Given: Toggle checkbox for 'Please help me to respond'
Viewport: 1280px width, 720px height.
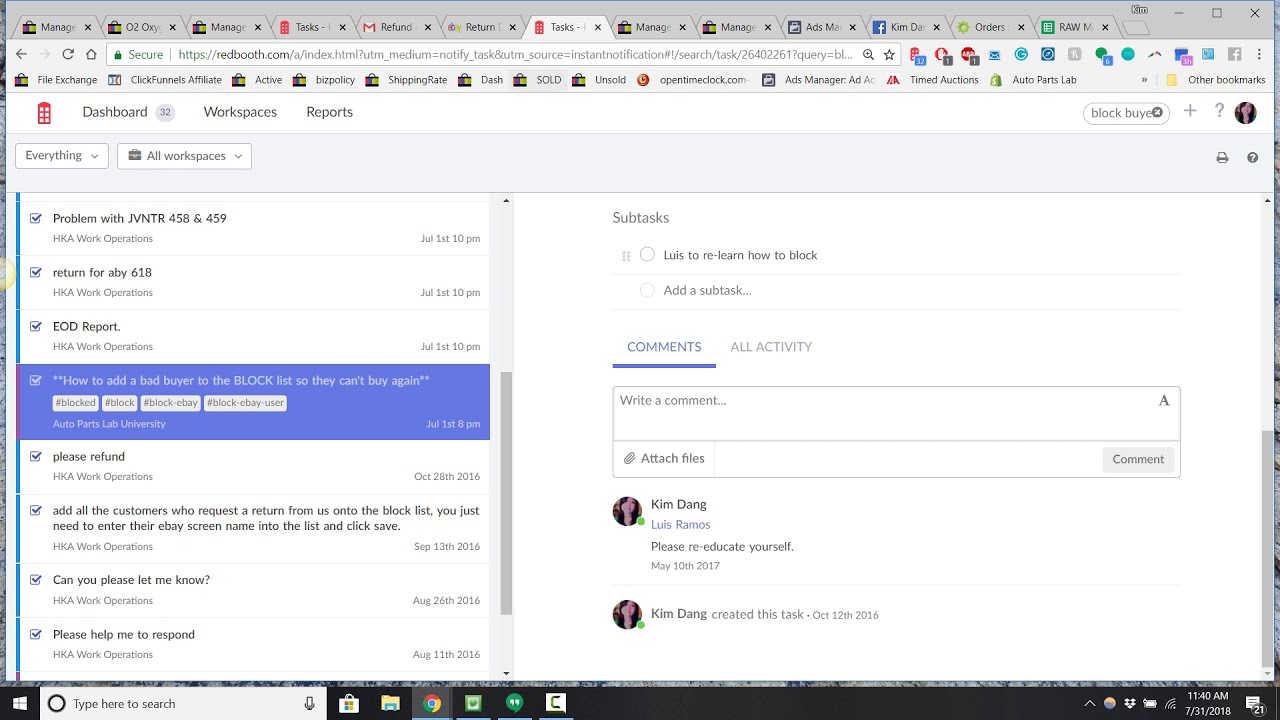Looking at the screenshot, I should pyautogui.click(x=36, y=634).
